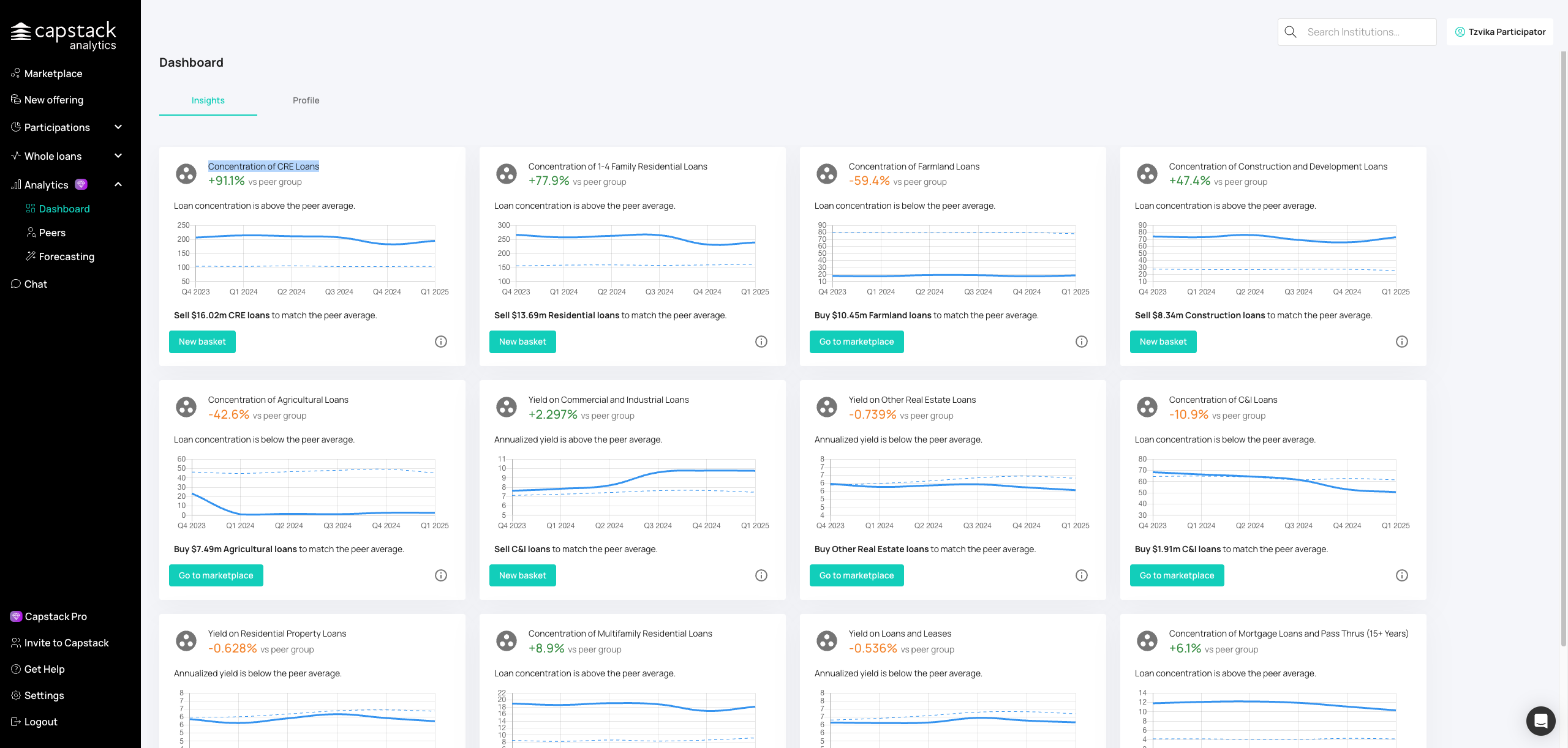Click the pie icon on Construction and Development card
This screenshot has height=748, width=1568.
1147,174
